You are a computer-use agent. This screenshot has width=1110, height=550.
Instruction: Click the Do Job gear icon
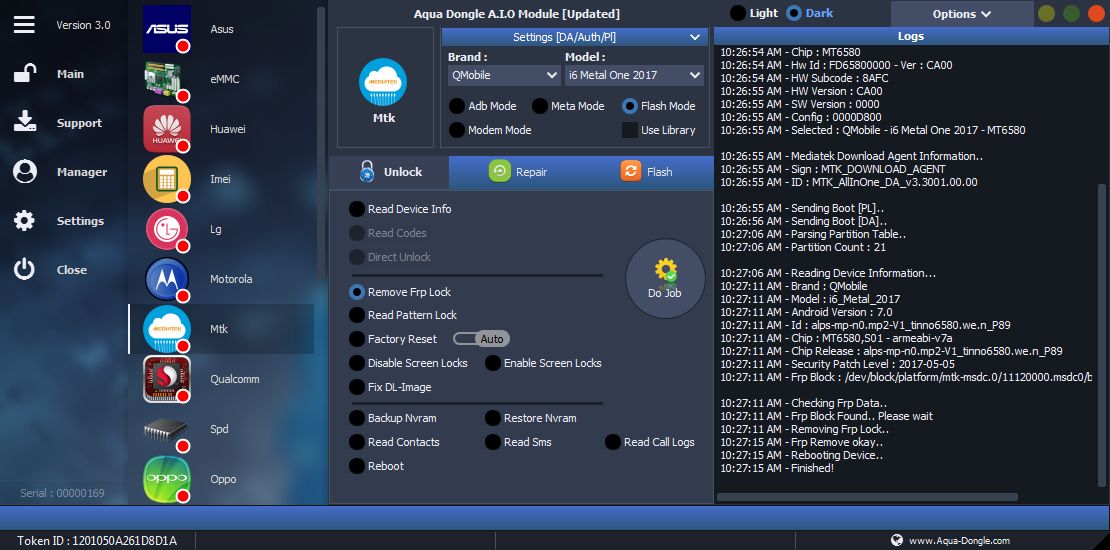coord(665,271)
